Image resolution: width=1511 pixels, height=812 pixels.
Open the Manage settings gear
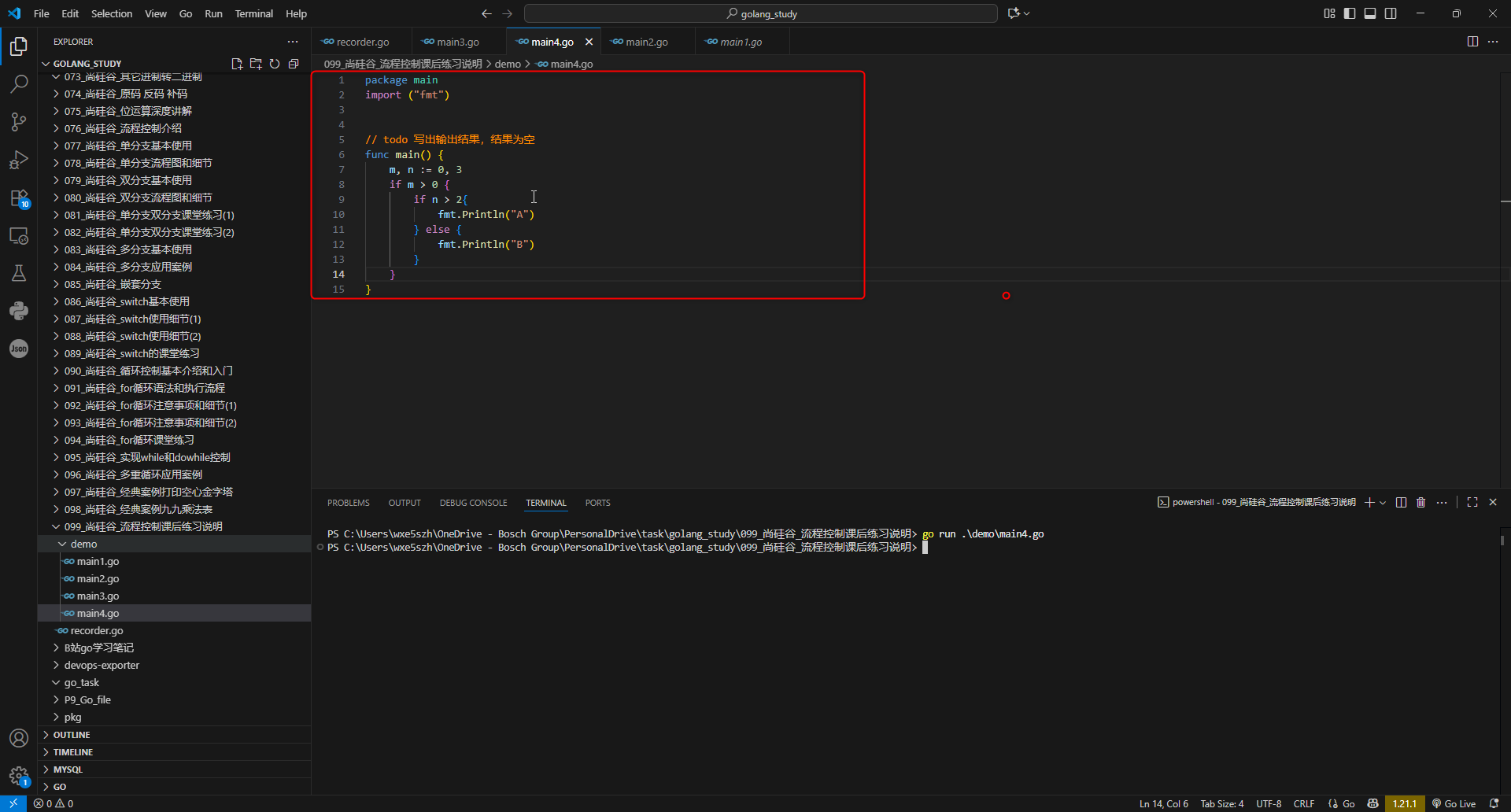19,776
